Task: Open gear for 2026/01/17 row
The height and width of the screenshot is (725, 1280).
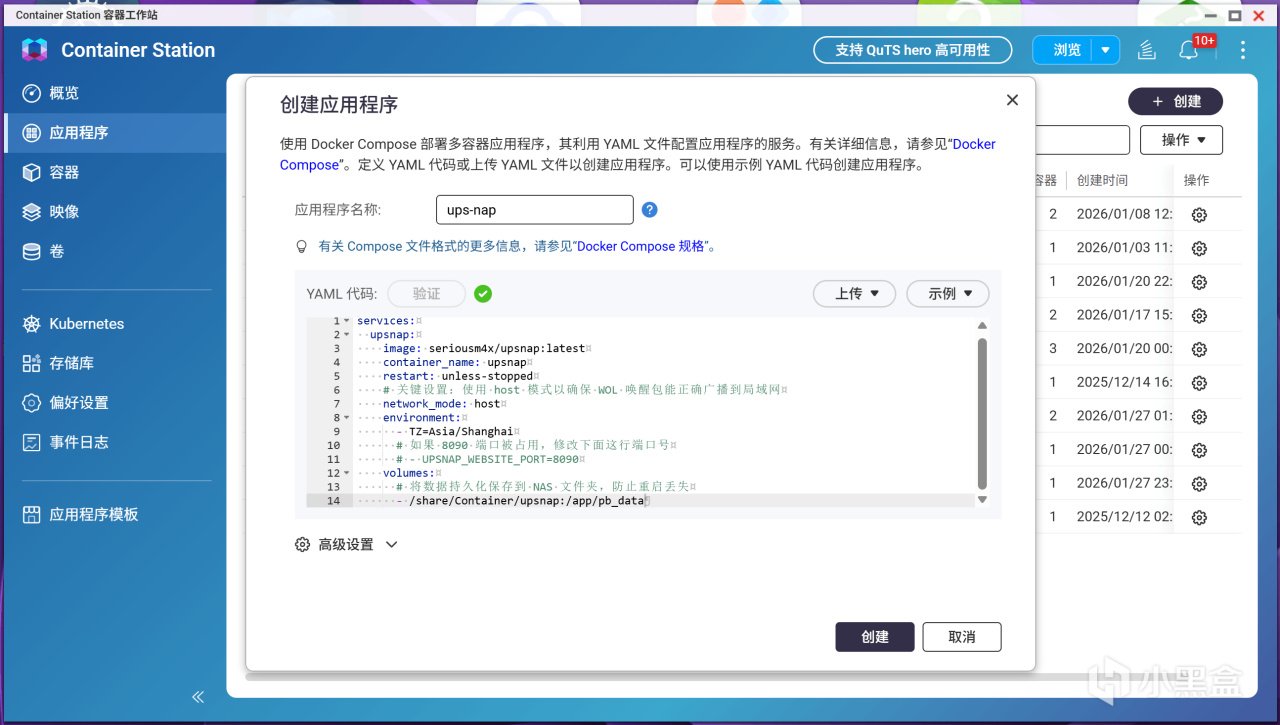Action: (1199, 316)
